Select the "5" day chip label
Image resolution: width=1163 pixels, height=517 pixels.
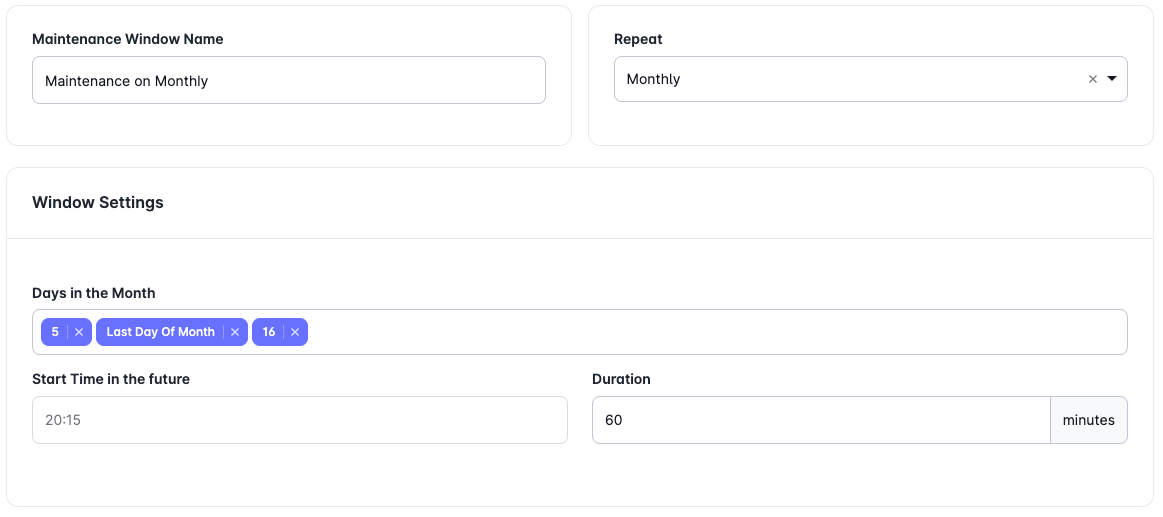55,332
